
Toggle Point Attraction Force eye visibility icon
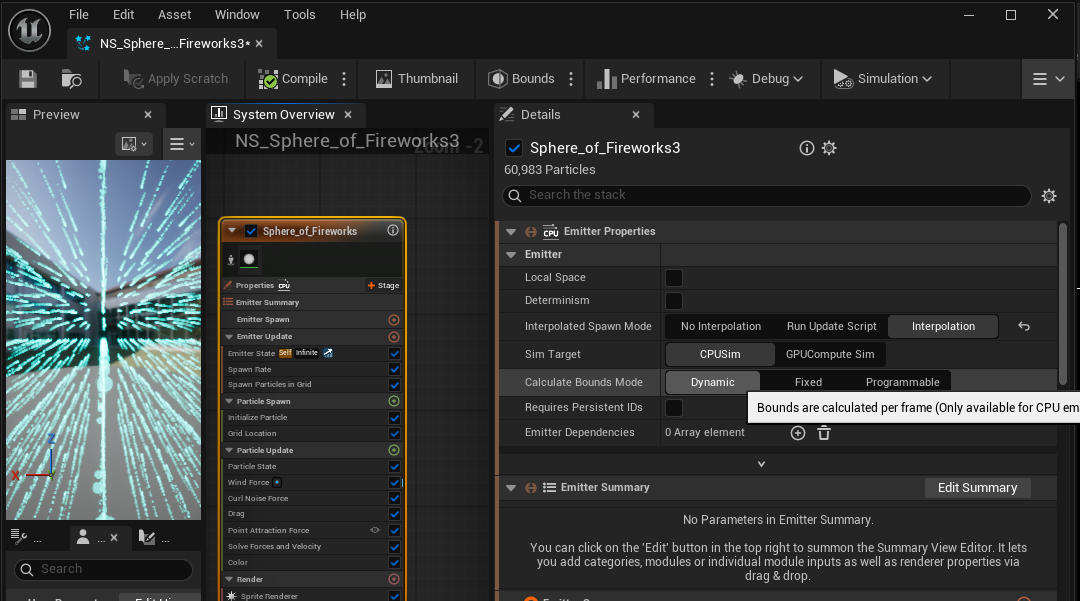[375, 530]
